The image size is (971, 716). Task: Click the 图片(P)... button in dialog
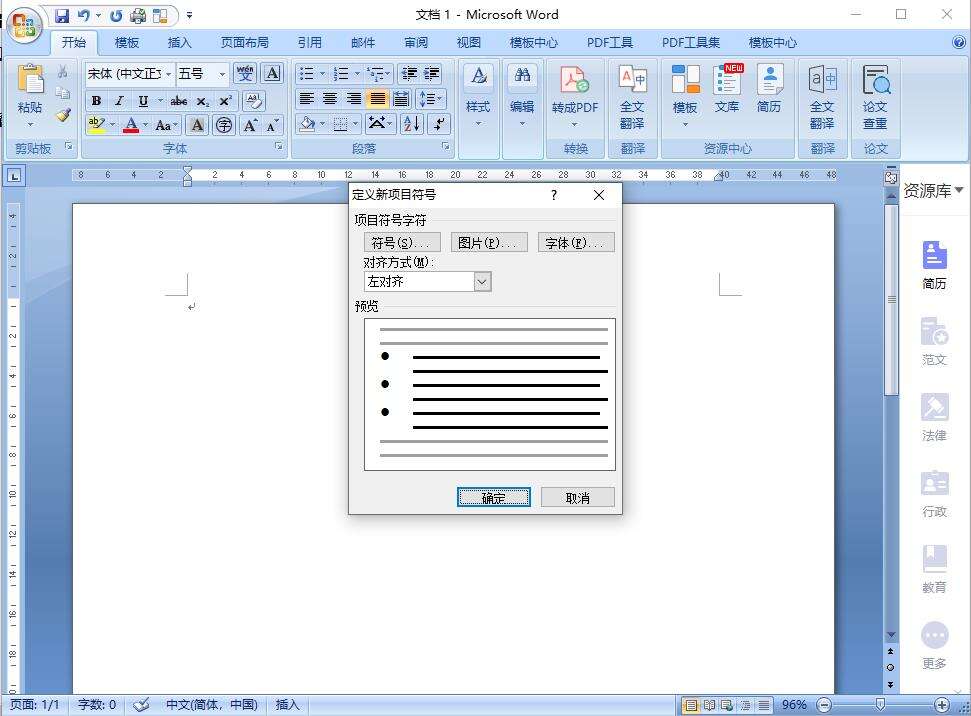(489, 243)
